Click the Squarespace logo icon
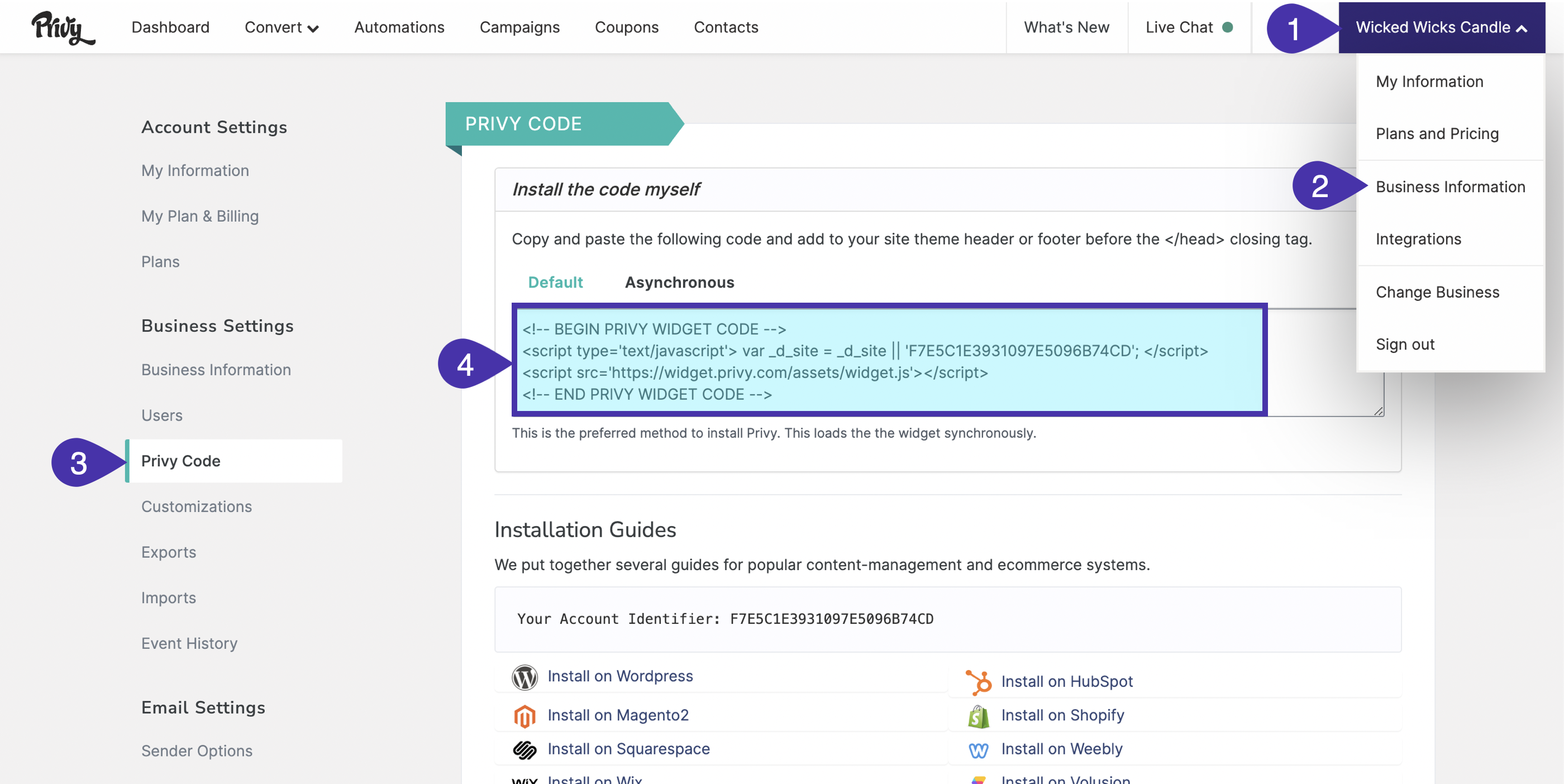The height and width of the screenshot is (784, 1564). pos(524,749)
